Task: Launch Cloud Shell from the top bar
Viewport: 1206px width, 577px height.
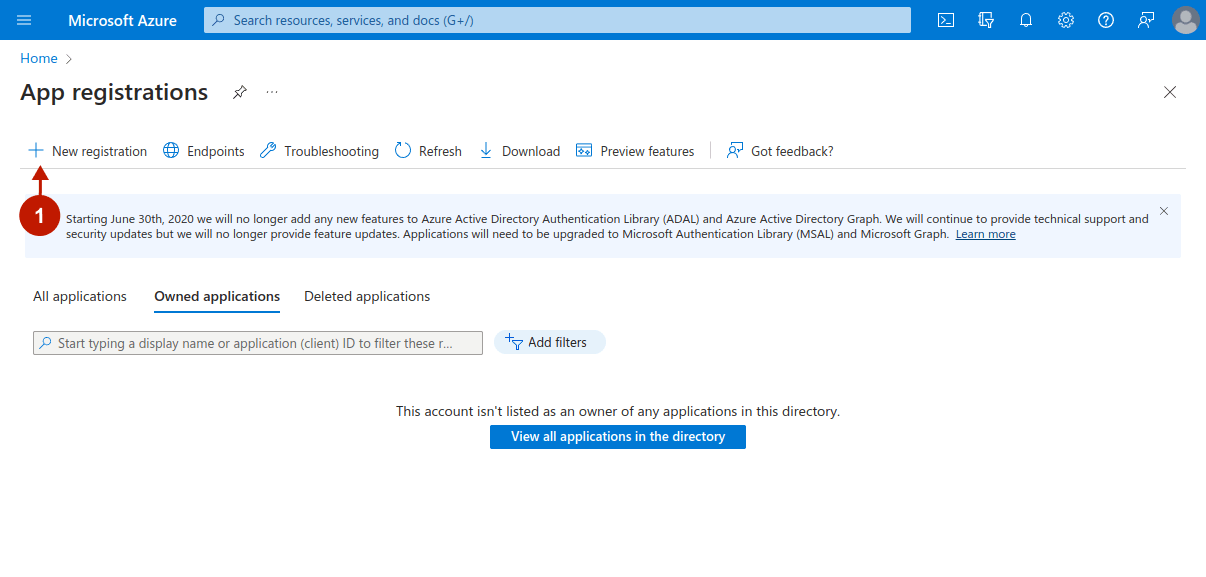Action: pos(946,20)
